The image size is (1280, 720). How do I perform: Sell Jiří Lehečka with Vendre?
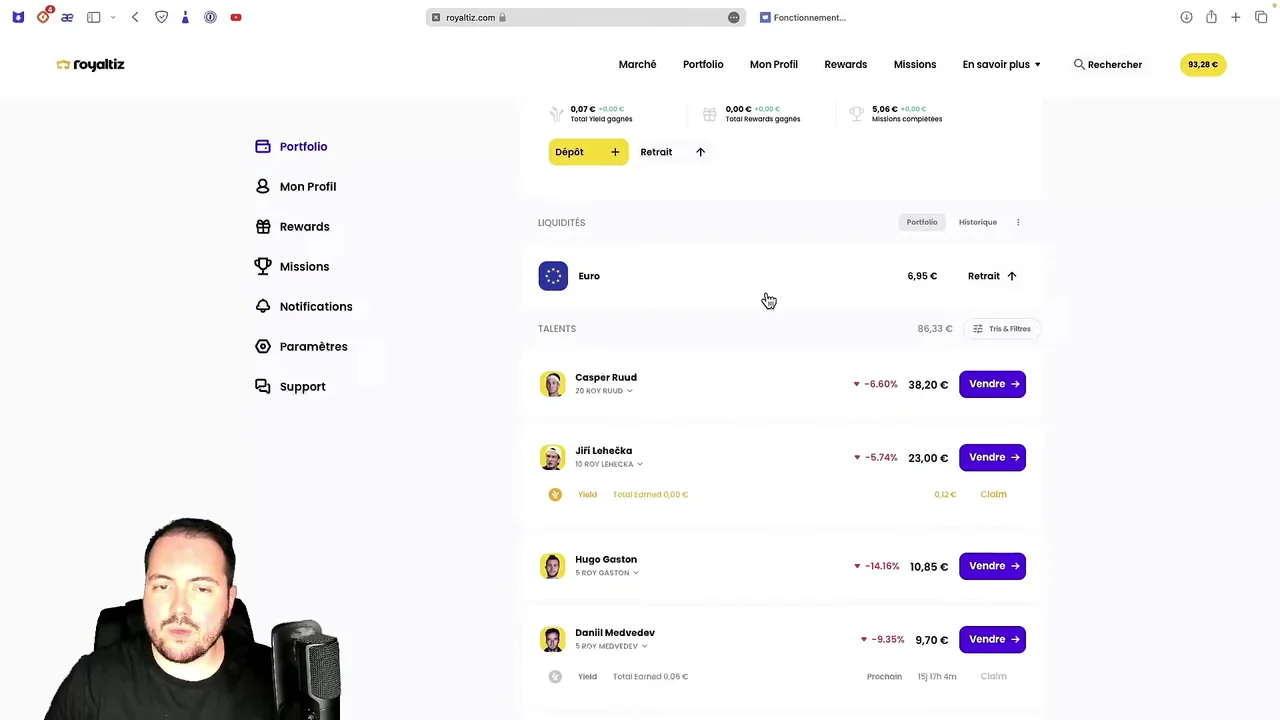tap(992, 457)
